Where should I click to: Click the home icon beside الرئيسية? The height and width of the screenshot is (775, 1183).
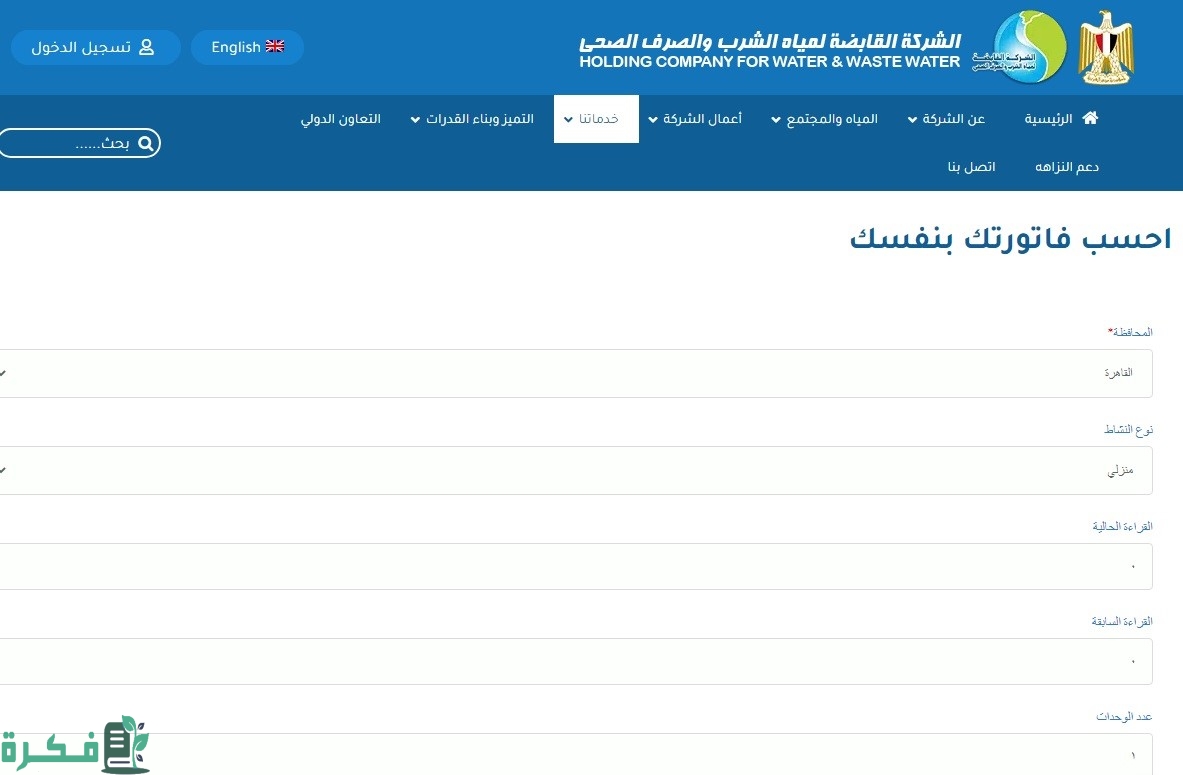point(1090,118)
